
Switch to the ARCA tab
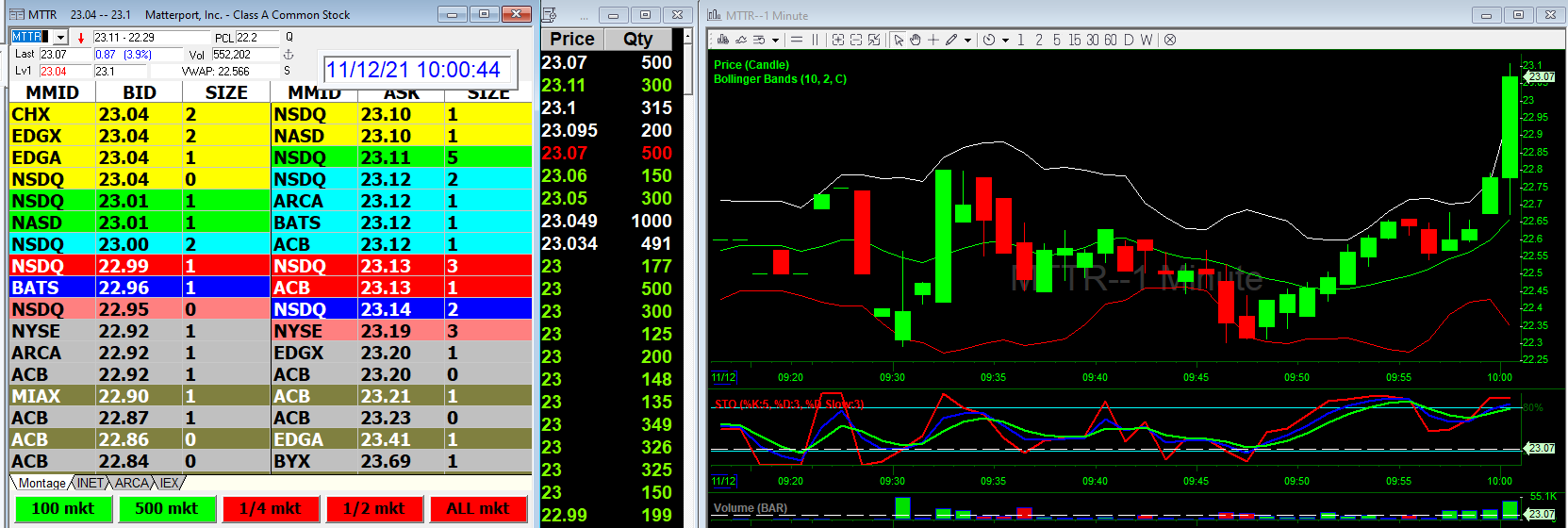pos(132,483)
